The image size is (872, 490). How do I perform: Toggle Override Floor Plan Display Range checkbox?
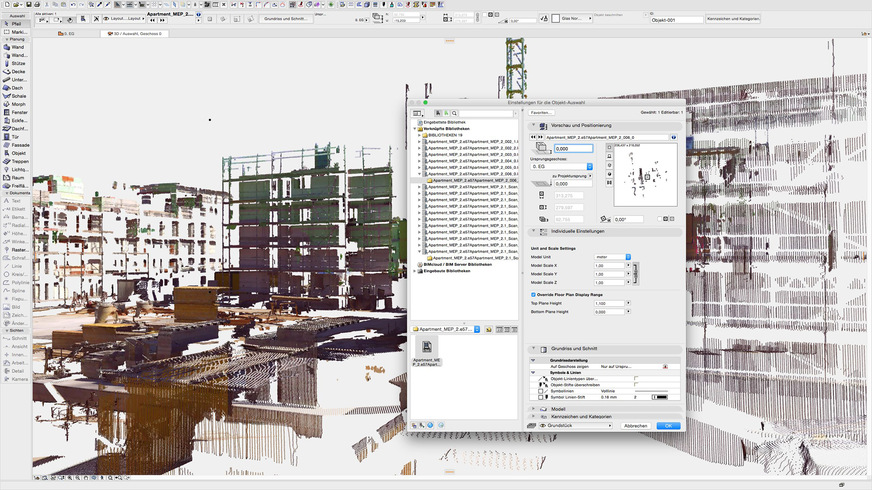click(533, 295)
